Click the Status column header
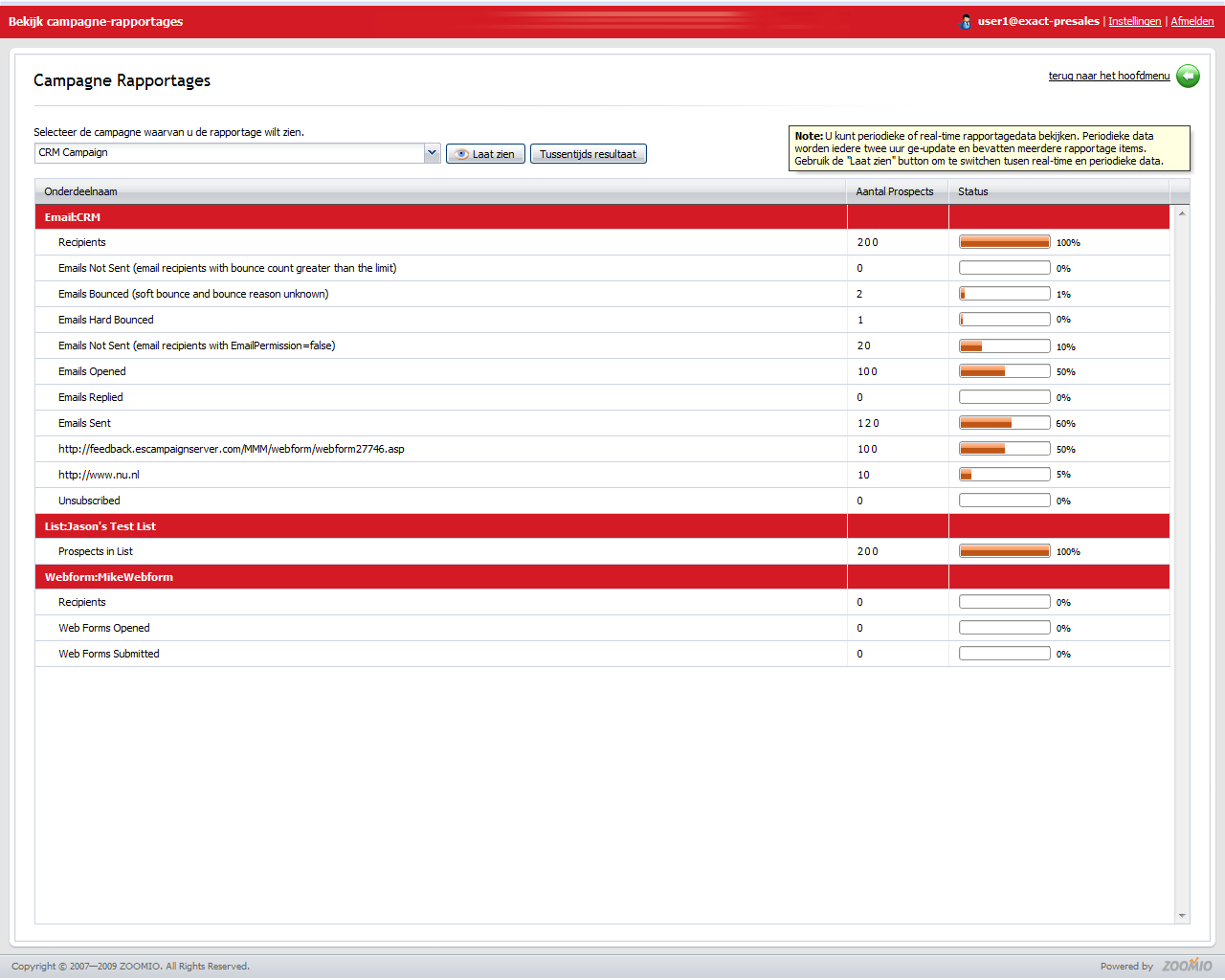The height and width of the screenshot is (980, 1225). (x=1058, y=191)
